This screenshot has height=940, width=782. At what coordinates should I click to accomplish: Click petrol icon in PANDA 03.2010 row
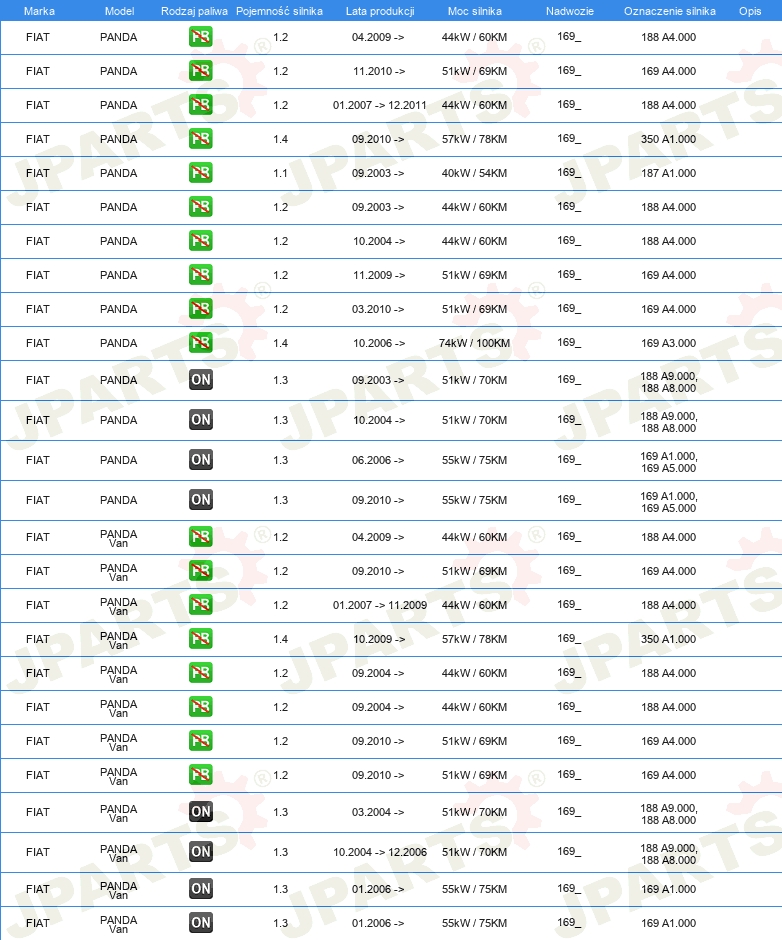(200, 309)
